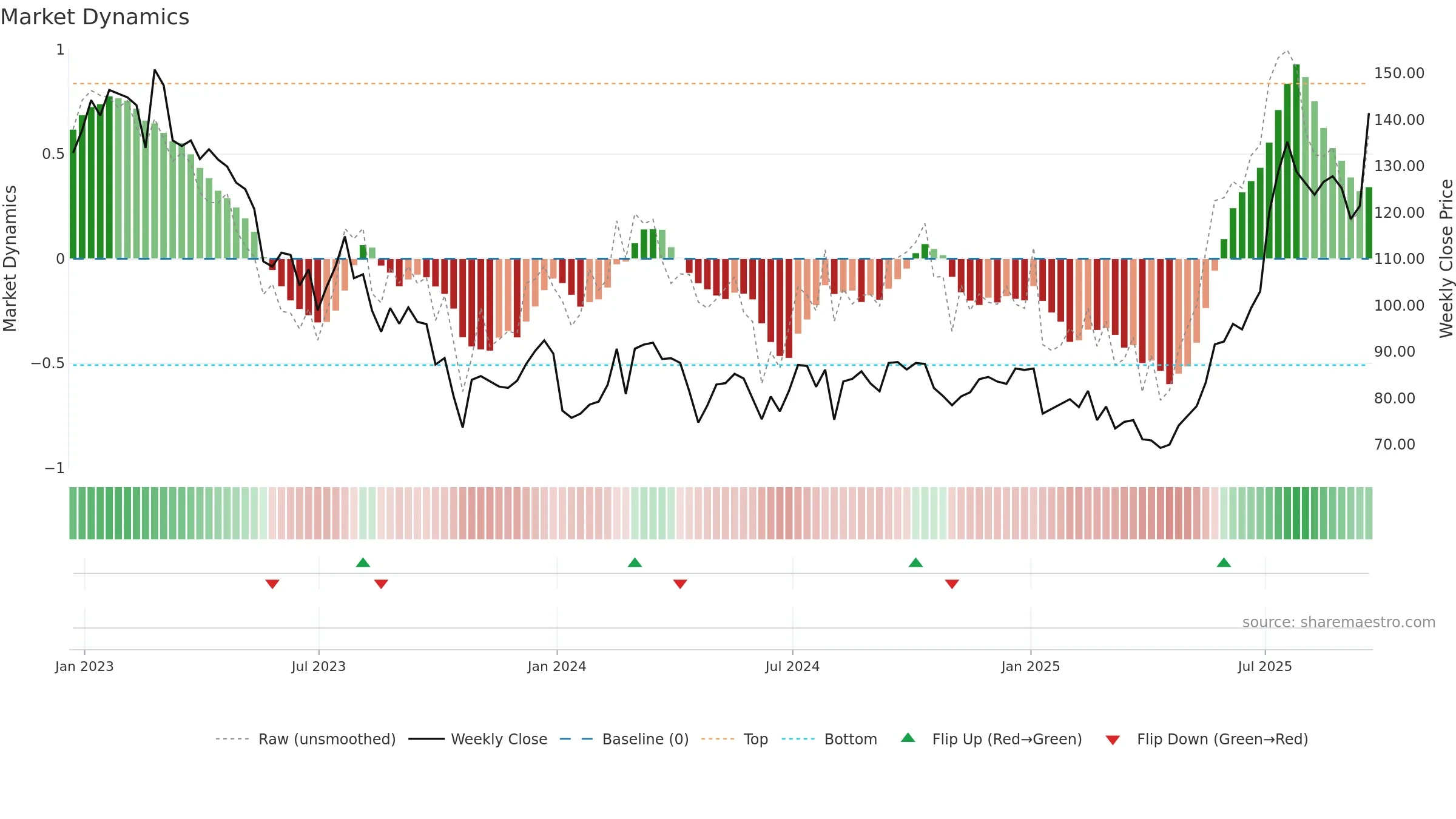The width and height of the screenshot is (1456, 819).
Task: Select the Flip Down marker after Jul 2023
Action: [x=381, y=584]
